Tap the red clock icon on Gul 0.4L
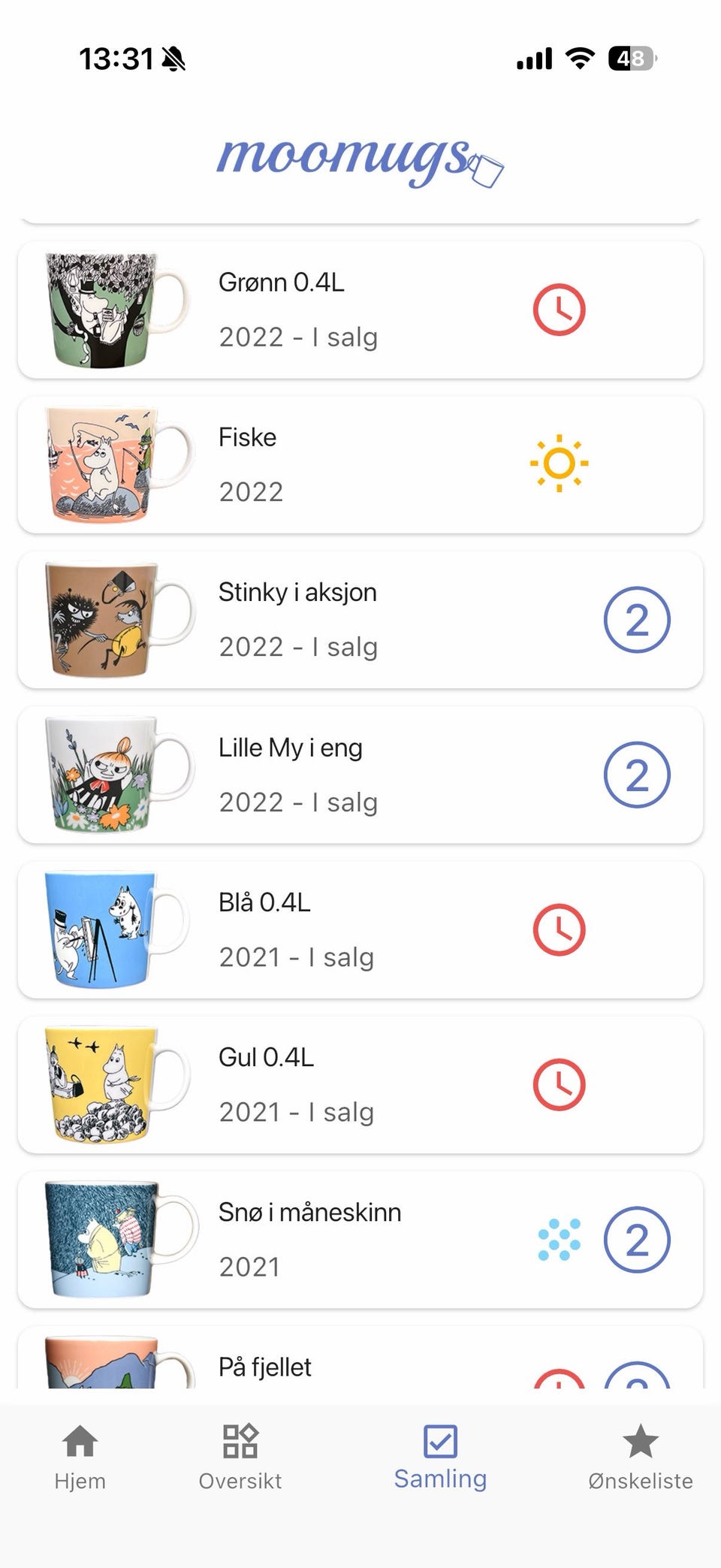The image size is (721, 1568). (x=559, y=1085)
